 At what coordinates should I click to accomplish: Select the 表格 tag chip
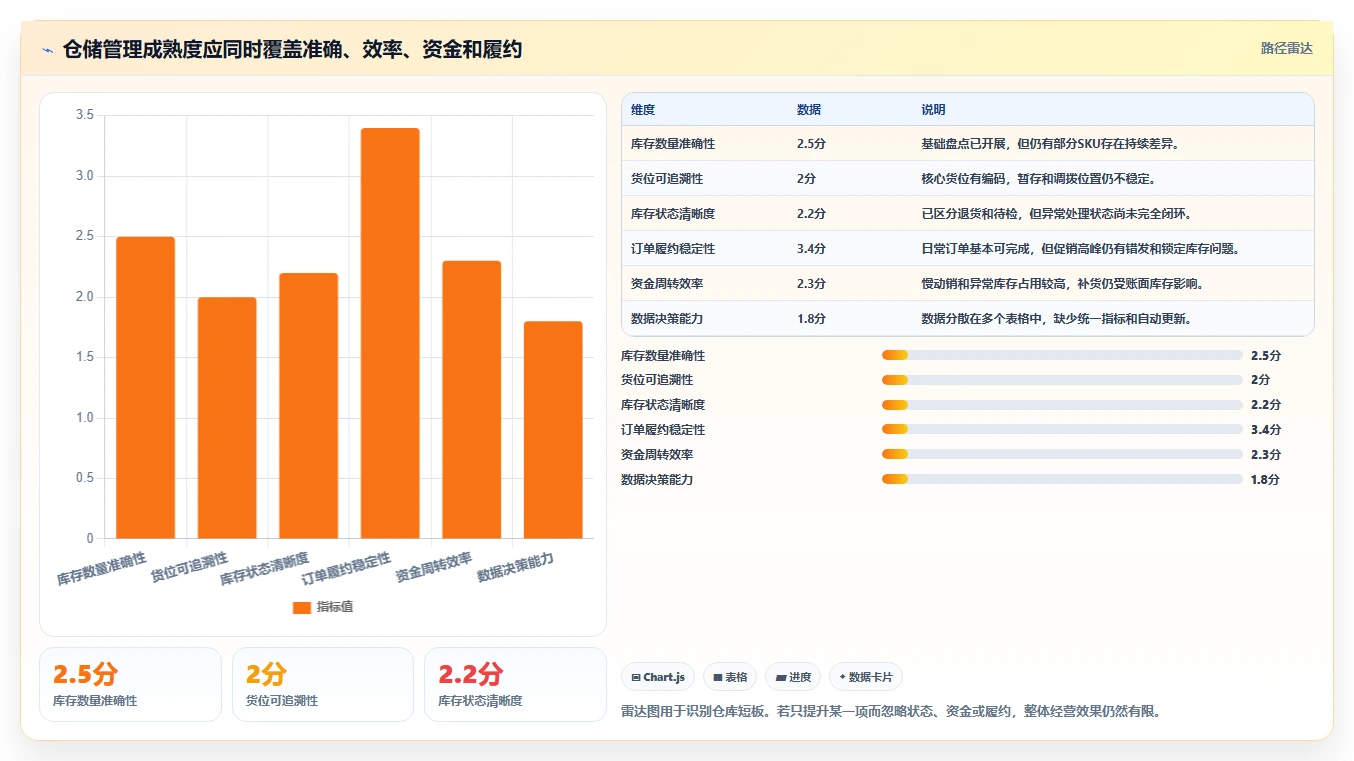point(730,677)
